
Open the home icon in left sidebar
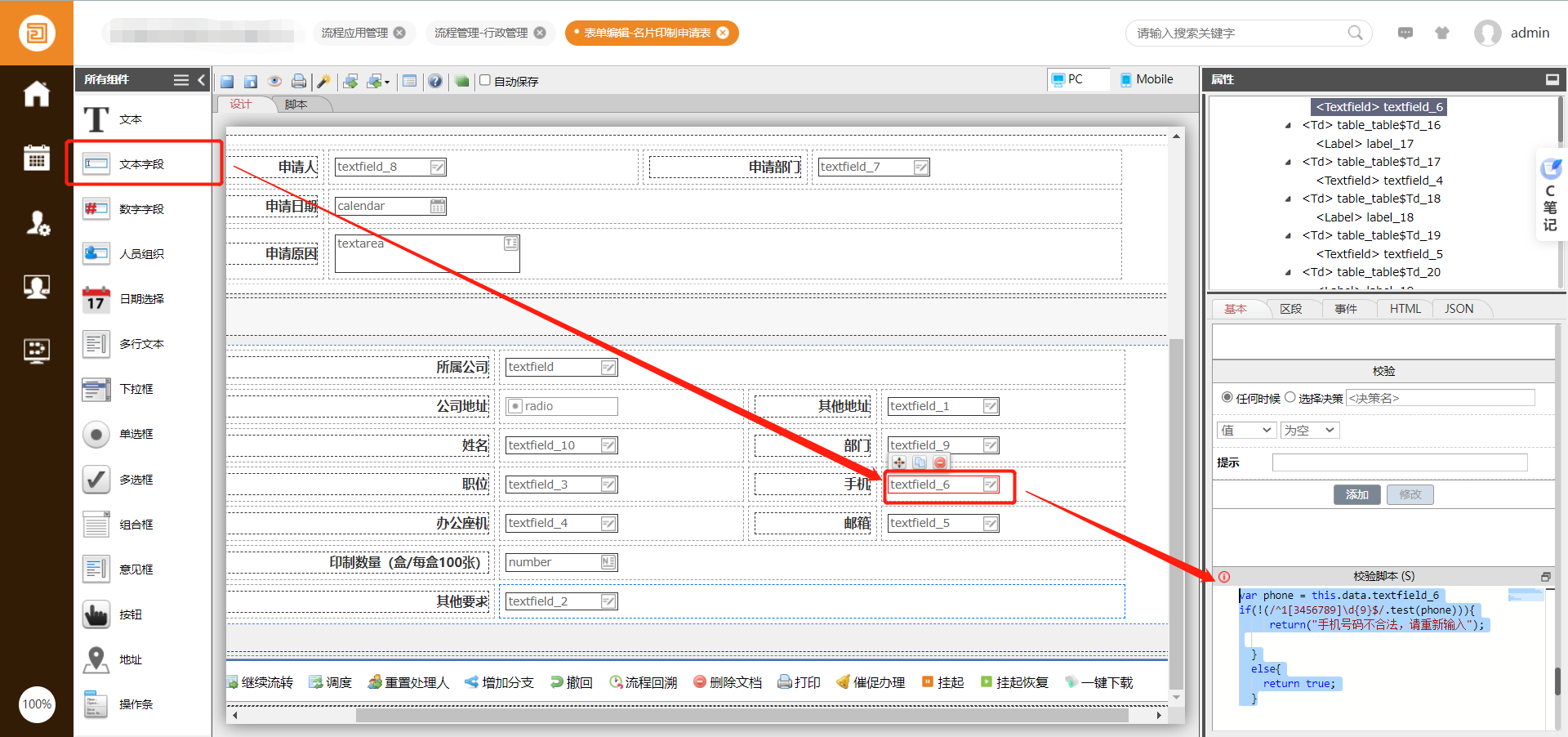(36, 94)
